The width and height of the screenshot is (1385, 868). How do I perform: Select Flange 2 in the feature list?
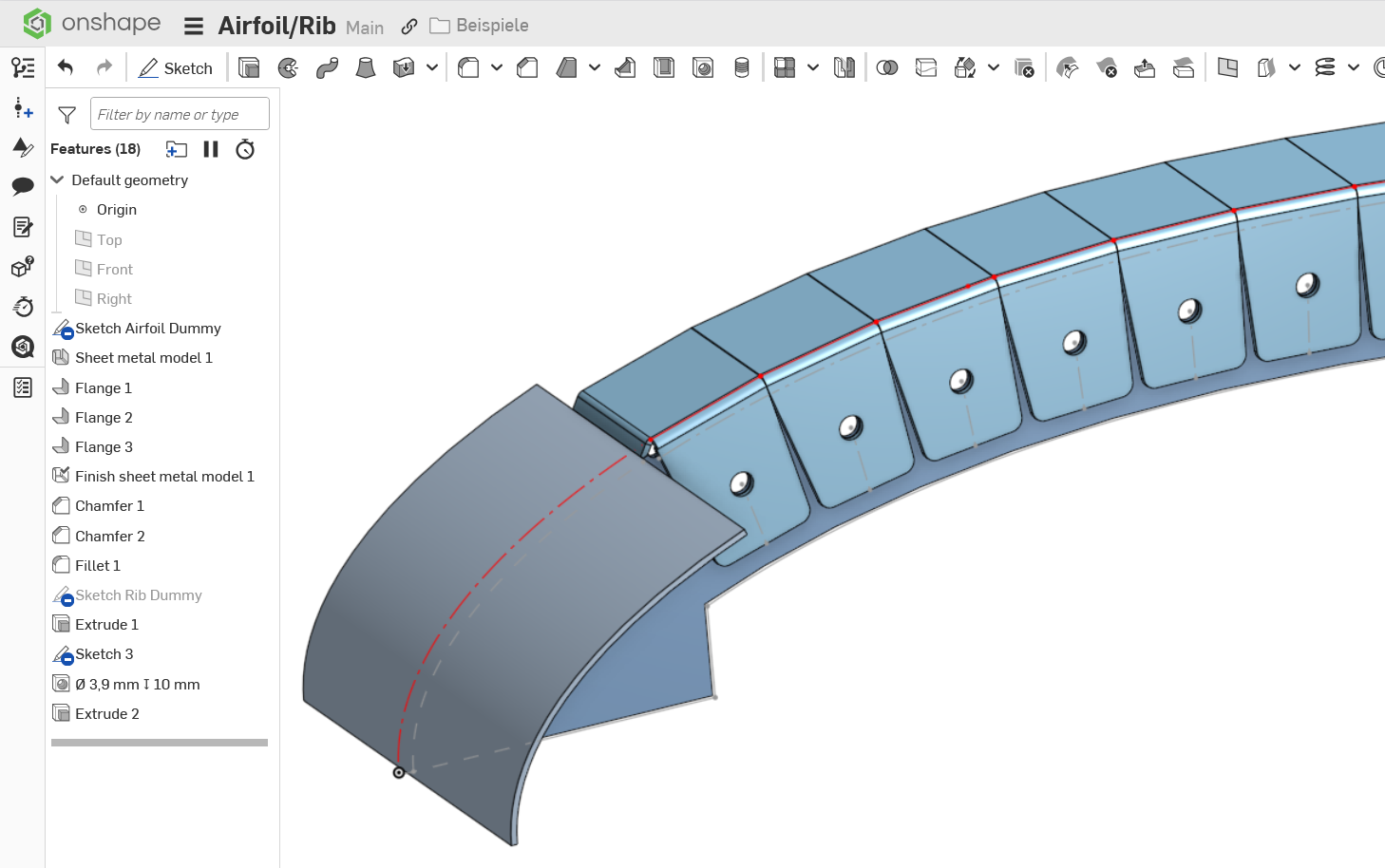click(104, 418)
